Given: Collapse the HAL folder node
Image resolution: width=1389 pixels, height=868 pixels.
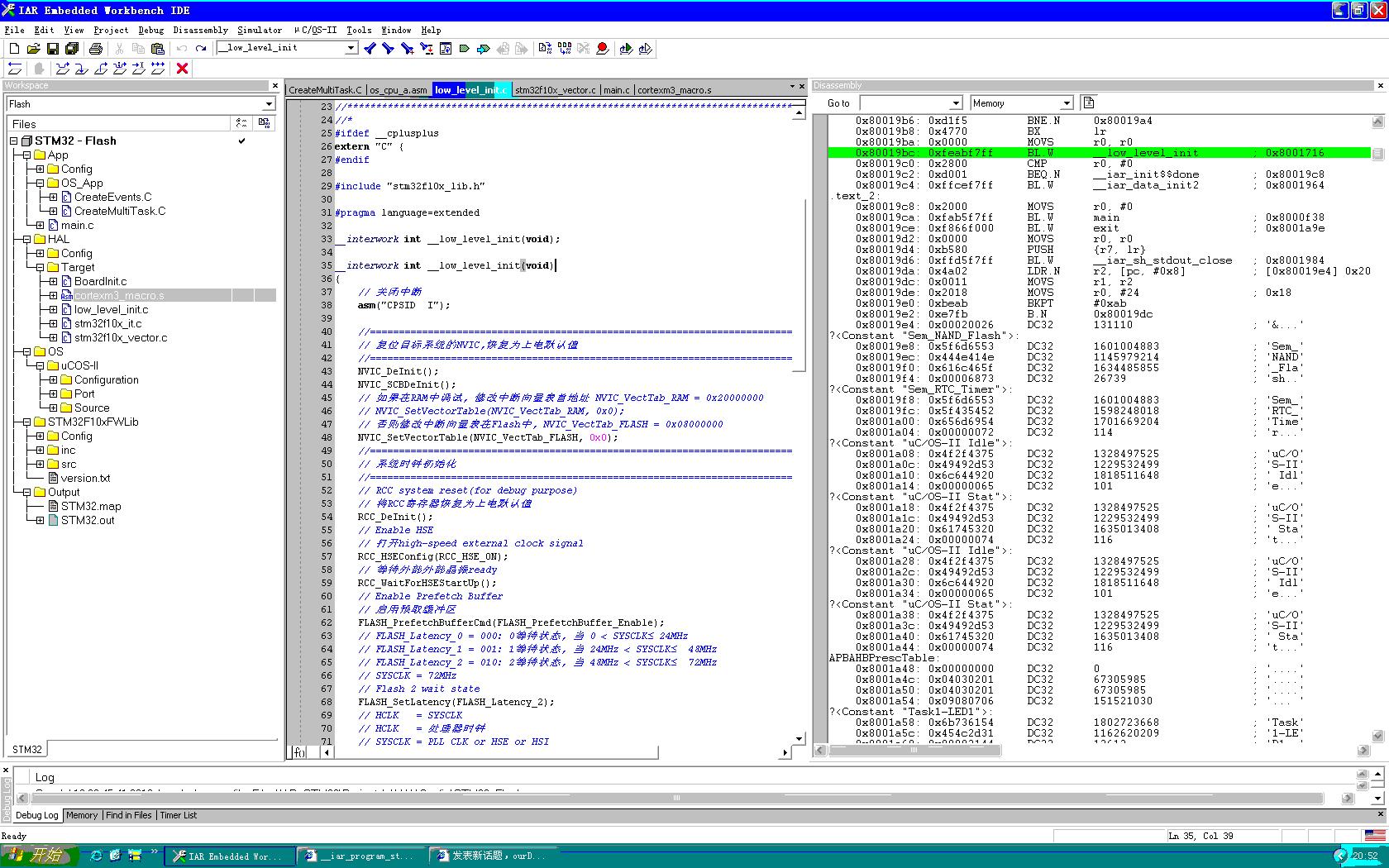Looking at the screenshot, I should (x=27, y=240).
